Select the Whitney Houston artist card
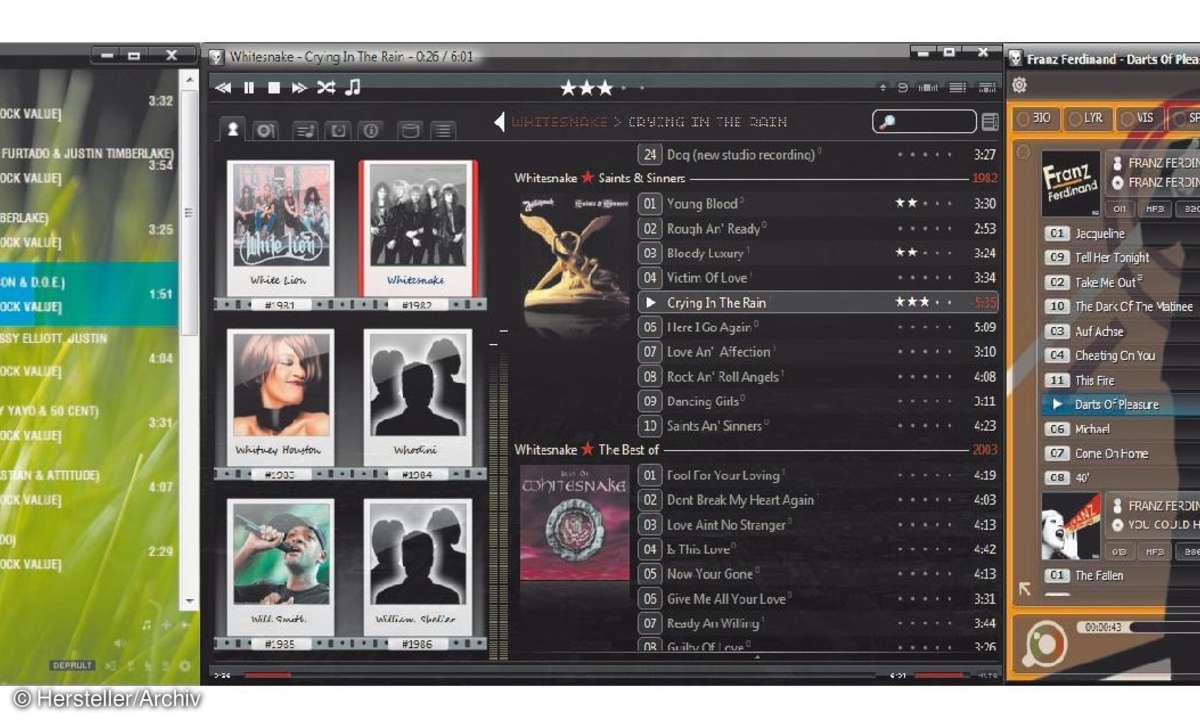This screenshot has height=720, width=1200. pos(280,397)
